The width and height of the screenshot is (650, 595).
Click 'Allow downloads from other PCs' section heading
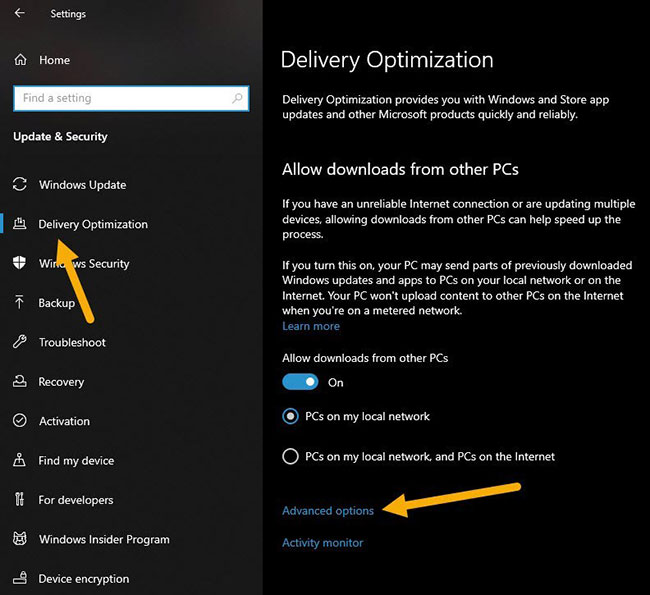pos(400,170)
